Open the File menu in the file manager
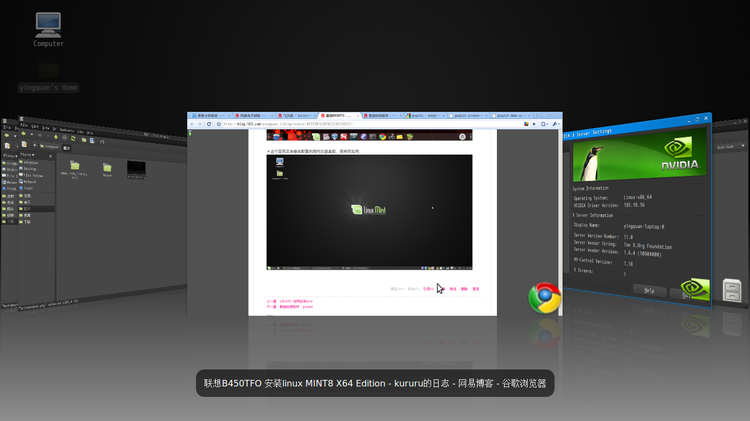The height and width of the screenshot is (421, 750). tap(24, 125)
